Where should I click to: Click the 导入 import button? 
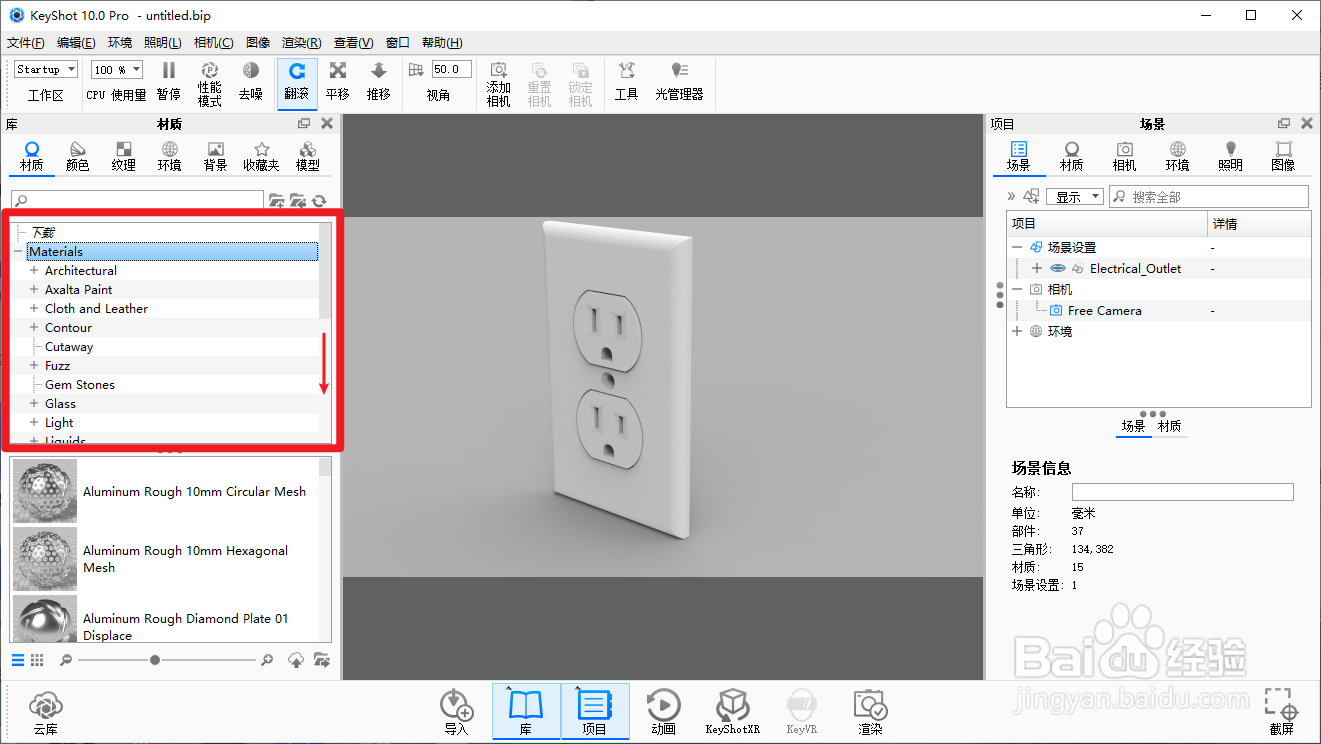click(x=456, y=712)
